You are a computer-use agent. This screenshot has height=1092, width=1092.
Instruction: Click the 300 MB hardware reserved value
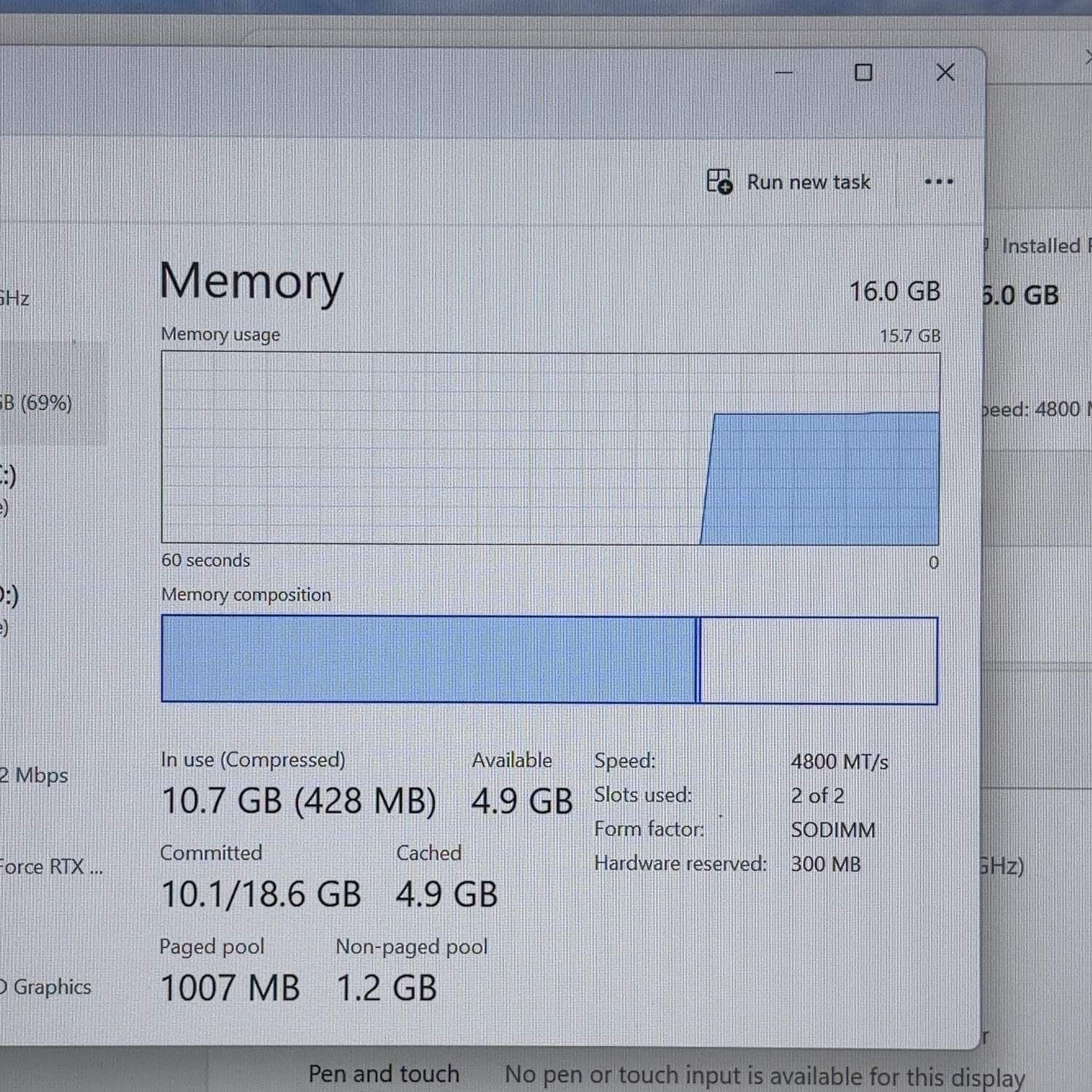click(826, 864)
